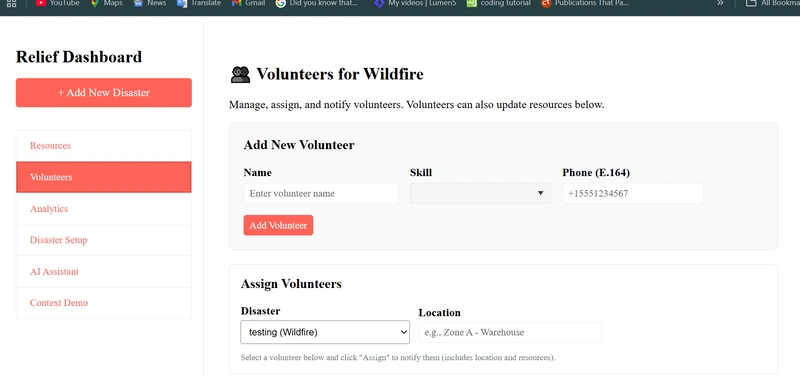Open the 'coding tutorial' bookmark
This screenshot has width=800, height=376.
[x=499, y=3]
